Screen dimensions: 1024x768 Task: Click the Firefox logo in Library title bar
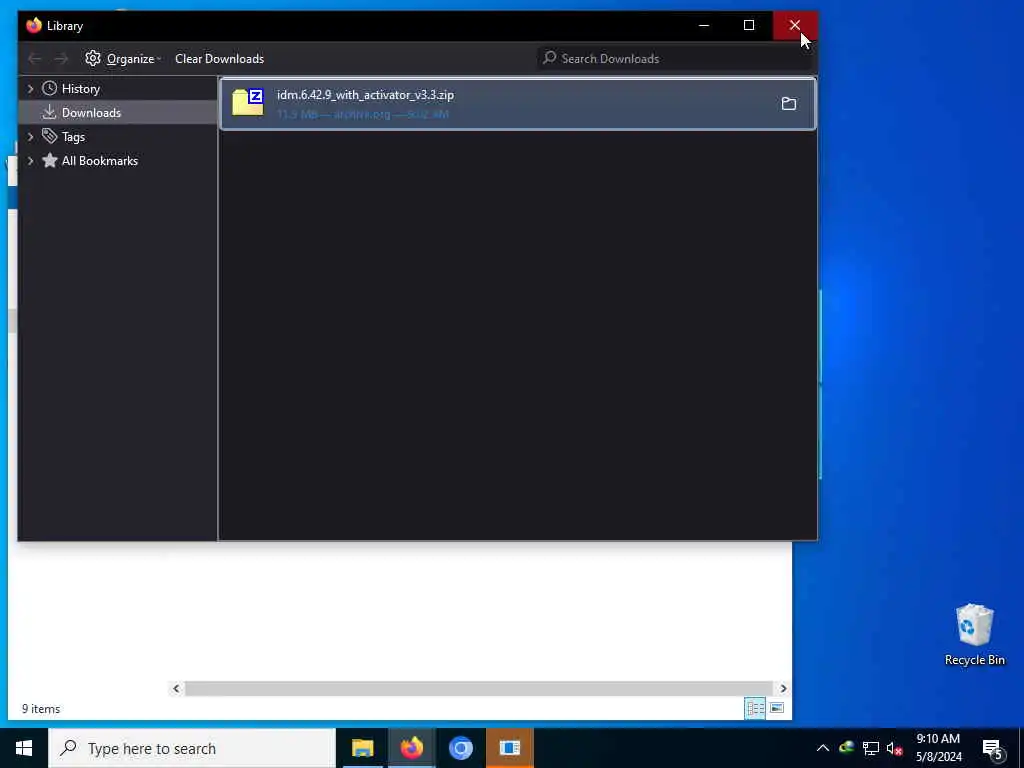pyautogui.click(x=34, y=25)
